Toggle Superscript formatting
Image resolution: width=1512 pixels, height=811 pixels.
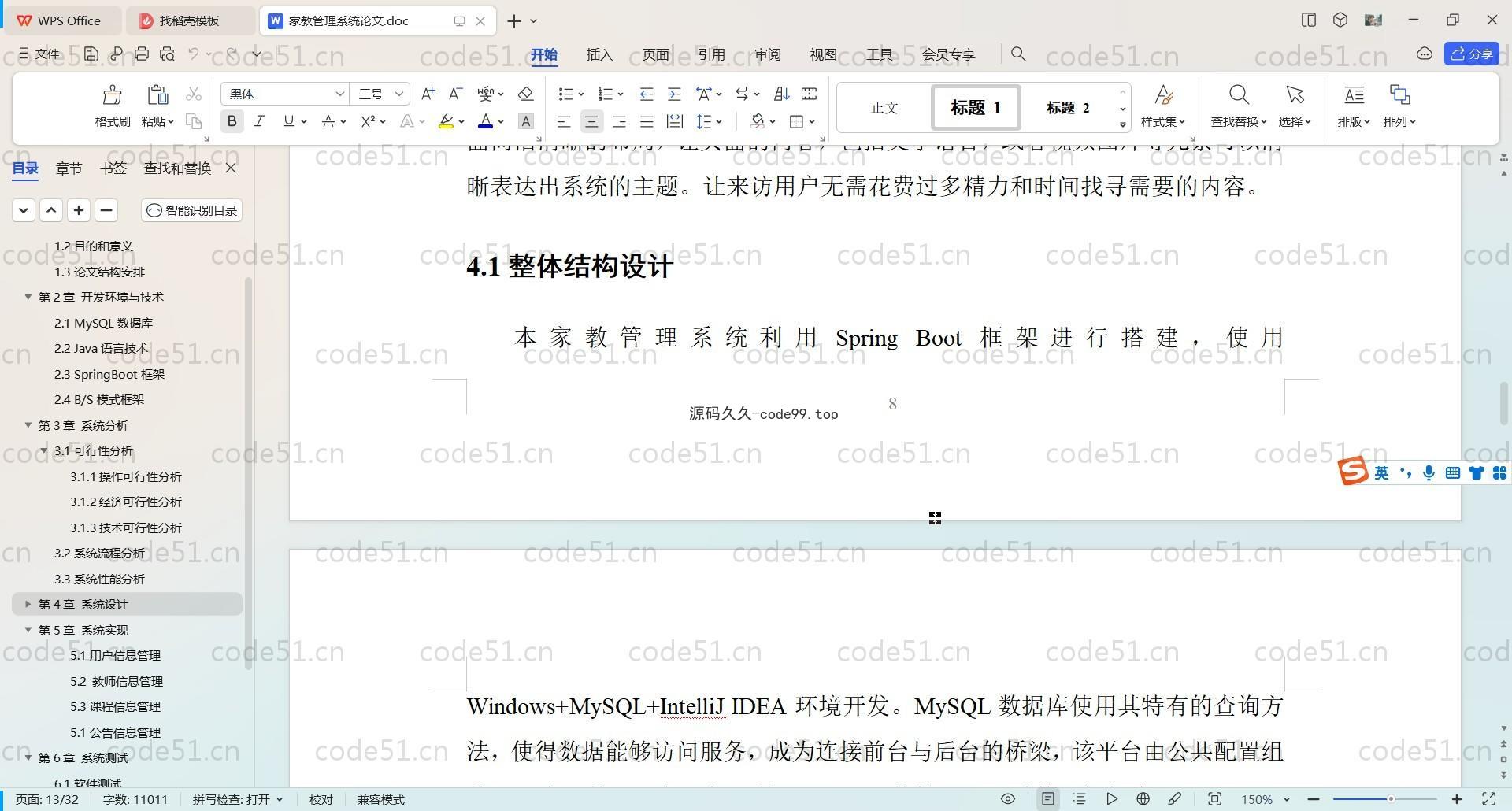[x=367, y=121]
